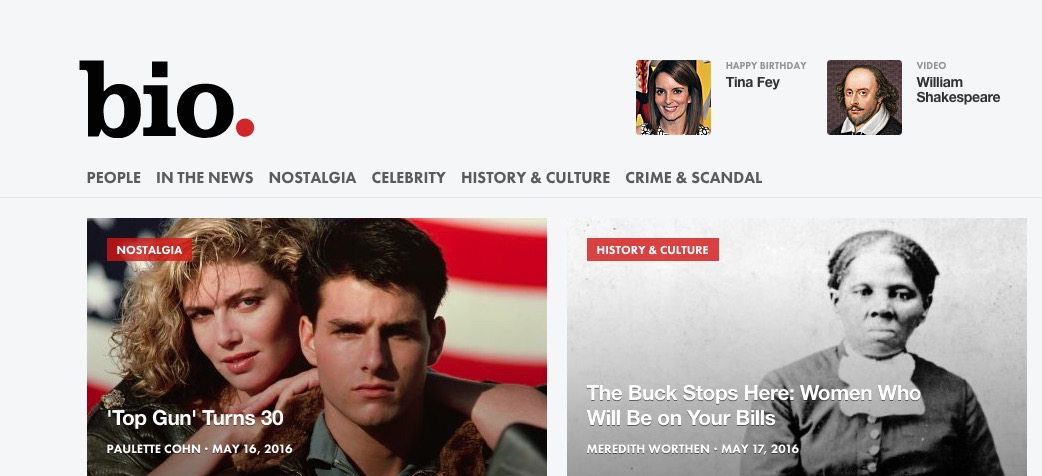Click the red Nostalgia tag badge
This screenshot has width=1042, height=476.
(150, 250)
